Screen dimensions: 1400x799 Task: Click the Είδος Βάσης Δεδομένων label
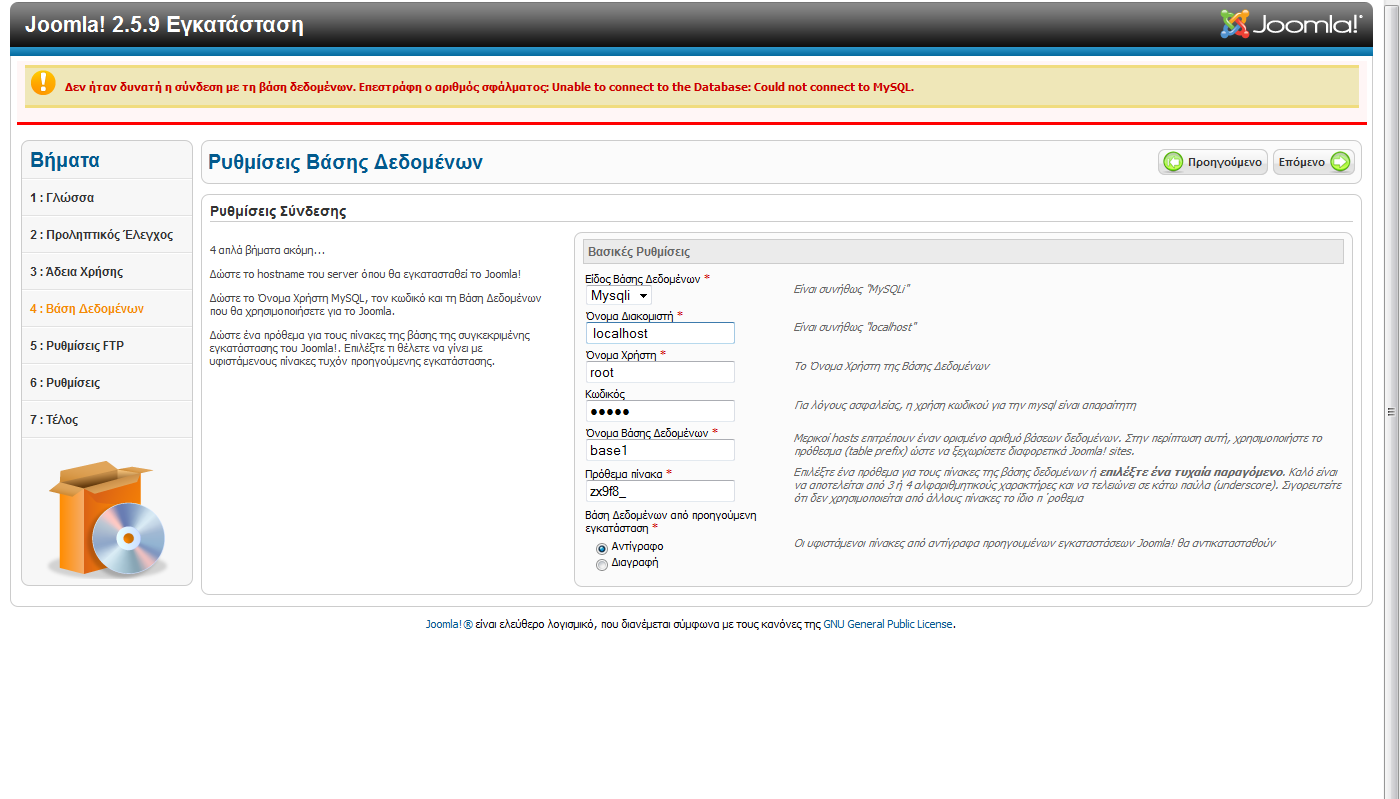(x=643, y=279)
